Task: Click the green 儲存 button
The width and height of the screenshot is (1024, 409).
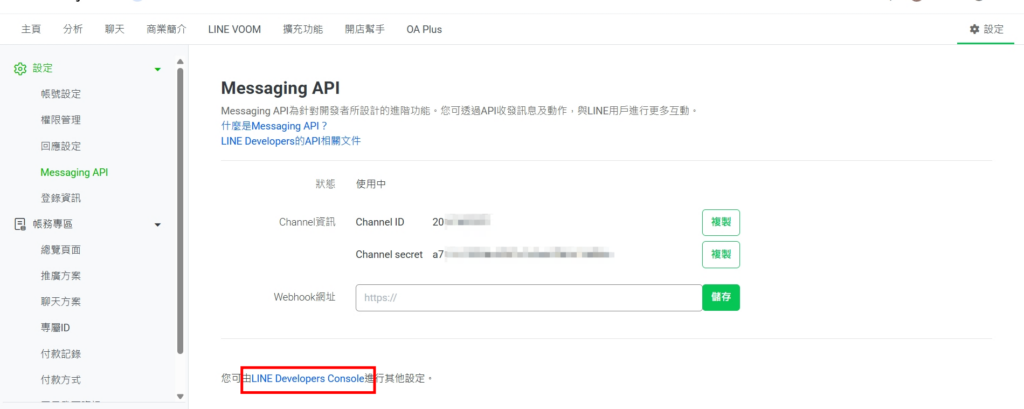Action: pos(721,297)
